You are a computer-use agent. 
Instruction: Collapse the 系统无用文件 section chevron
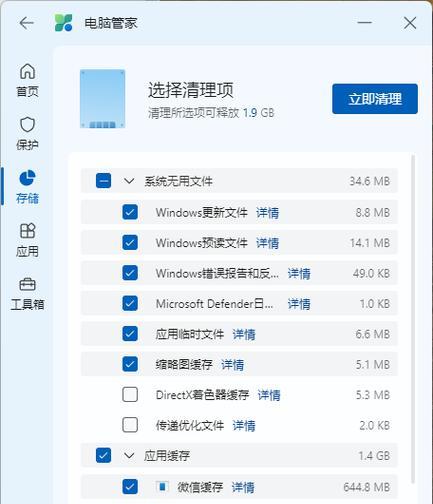tap(129, 181)
